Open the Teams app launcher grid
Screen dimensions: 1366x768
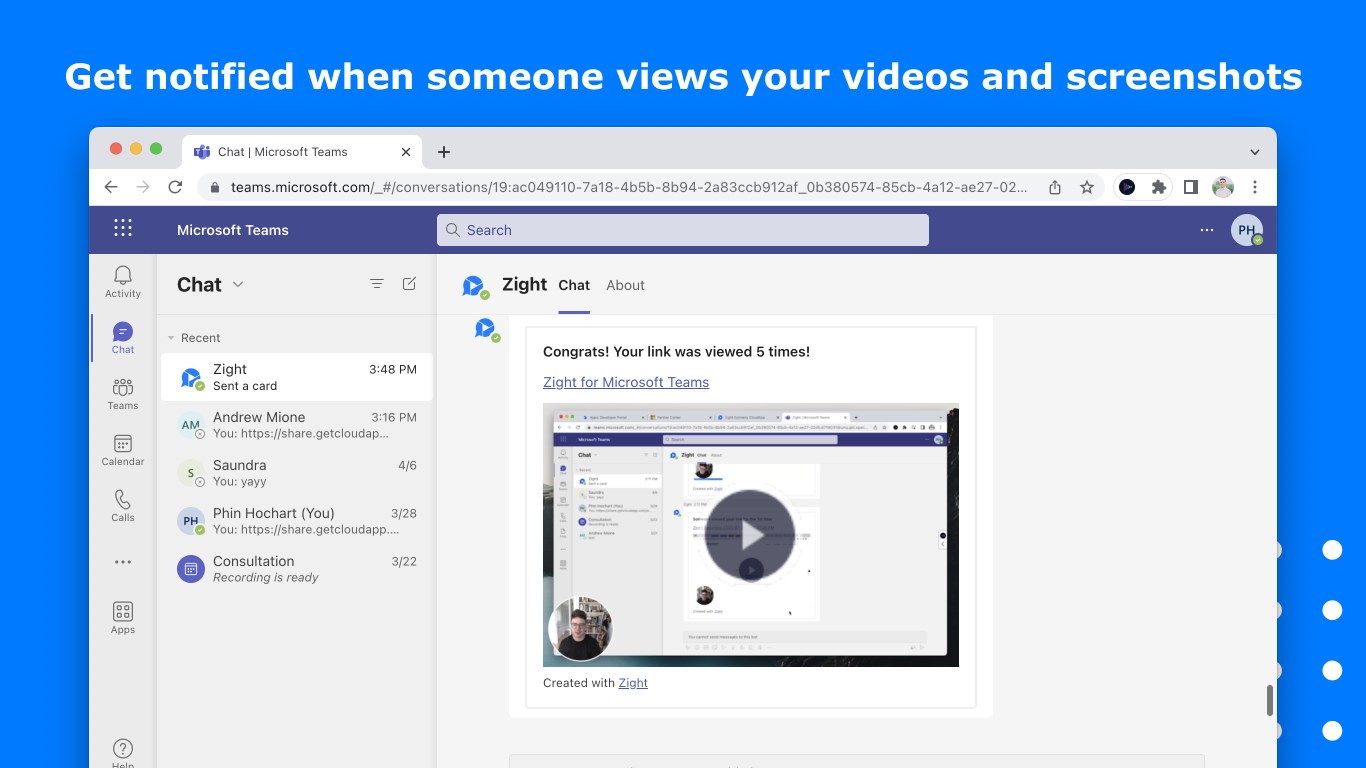coord(123,228)
